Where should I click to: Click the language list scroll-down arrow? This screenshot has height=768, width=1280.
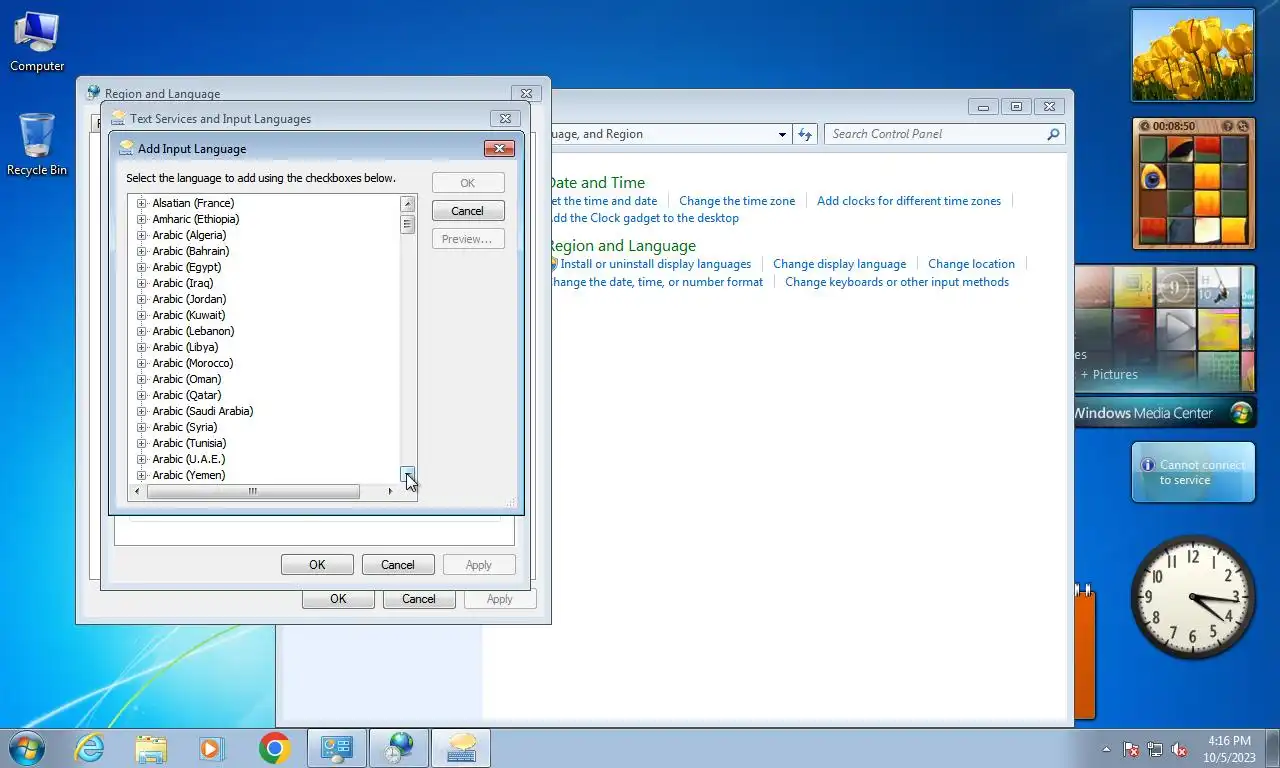[408, 474]
